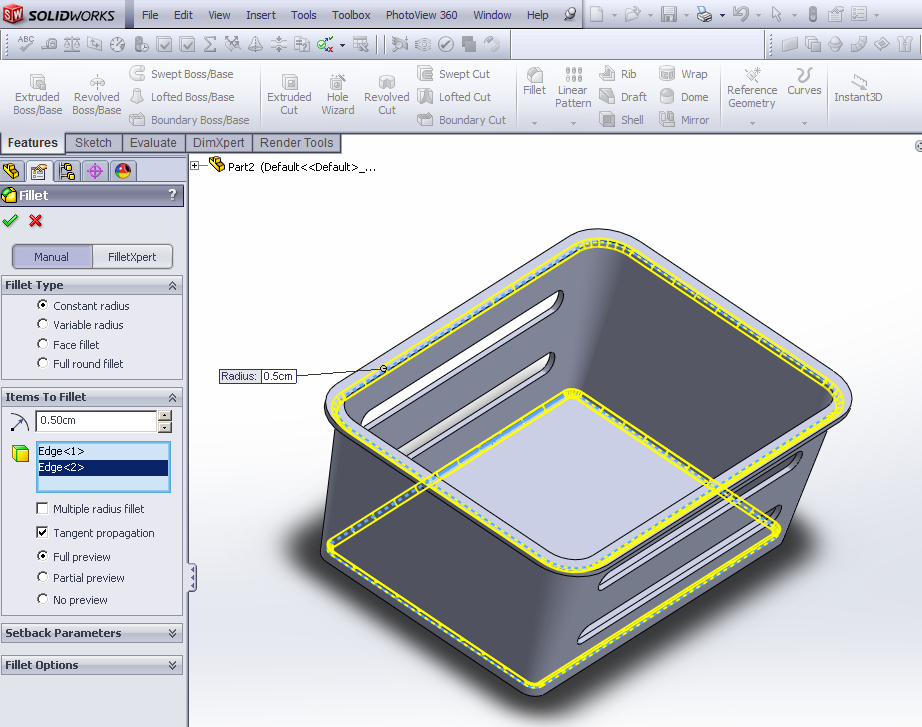
Task: Select Constant radius fillet type
Action: [42, 305]
